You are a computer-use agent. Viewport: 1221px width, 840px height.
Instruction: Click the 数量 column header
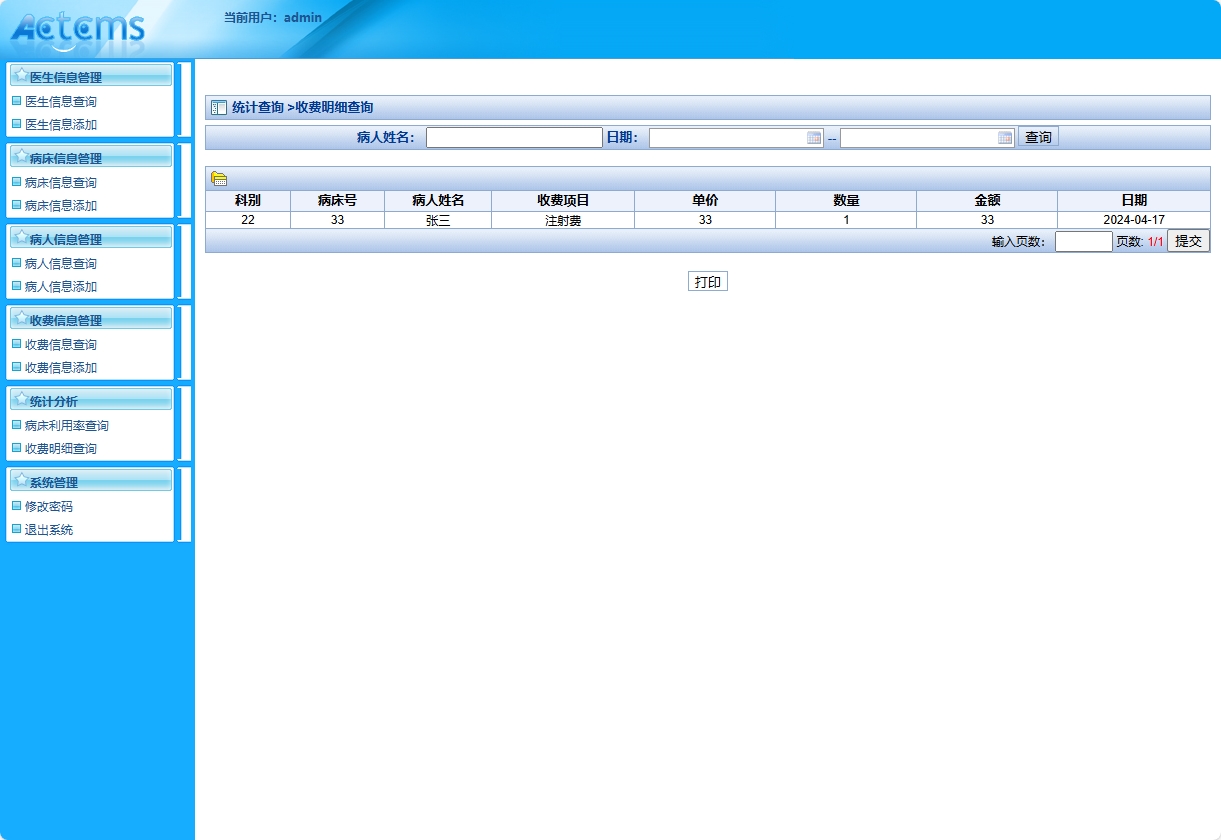(846, 201)
